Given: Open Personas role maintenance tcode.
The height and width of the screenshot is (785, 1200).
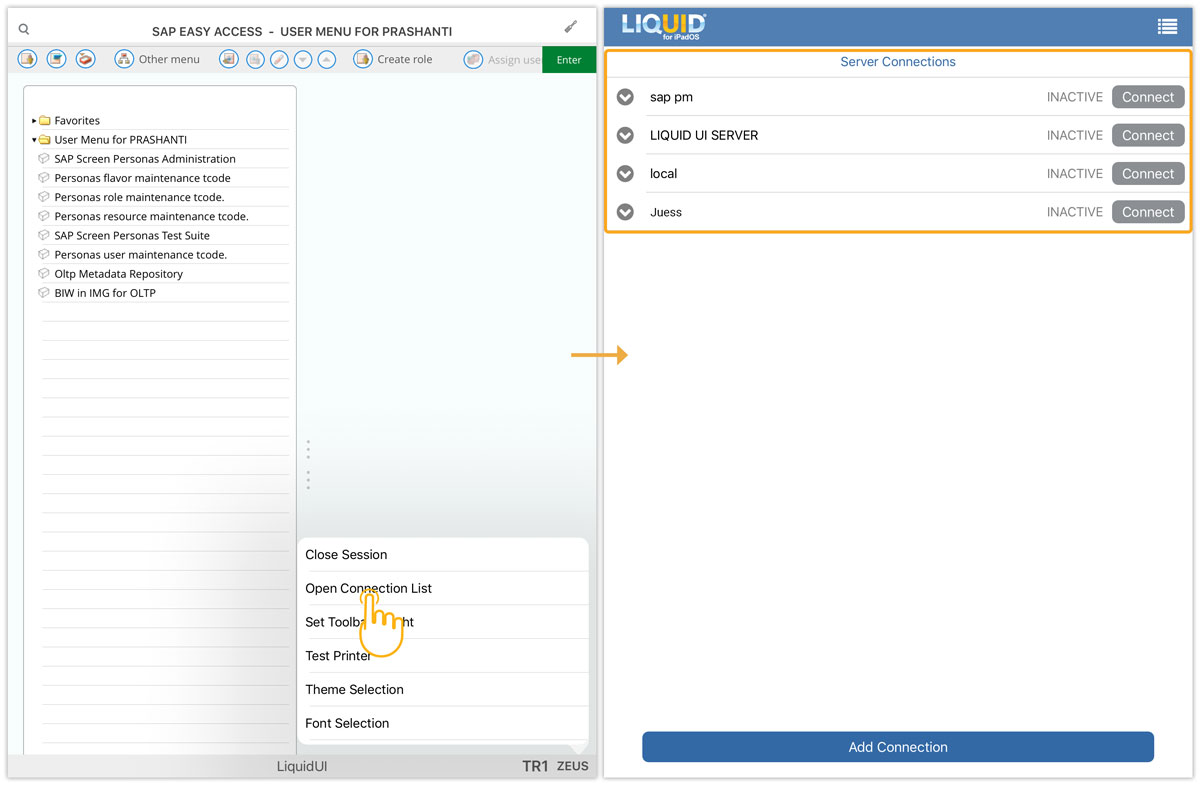Looking at the screenshot, I should pyautogui.click(x=139, y=197).
